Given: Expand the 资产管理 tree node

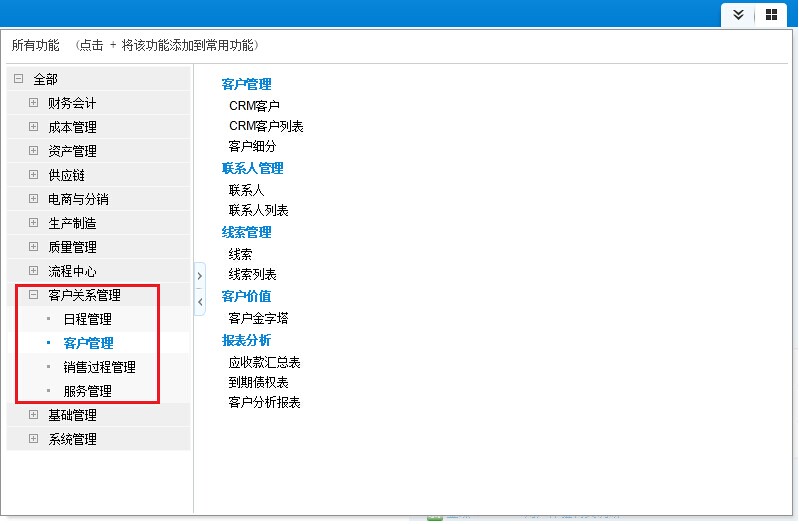Looking at the screenshot, I should pos(34,150).
